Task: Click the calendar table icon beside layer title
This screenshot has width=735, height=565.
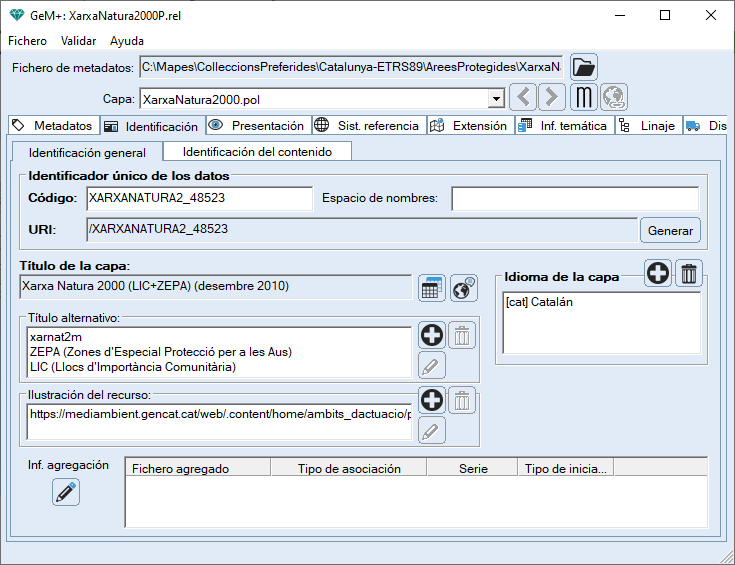Action: tap(431, 288)
